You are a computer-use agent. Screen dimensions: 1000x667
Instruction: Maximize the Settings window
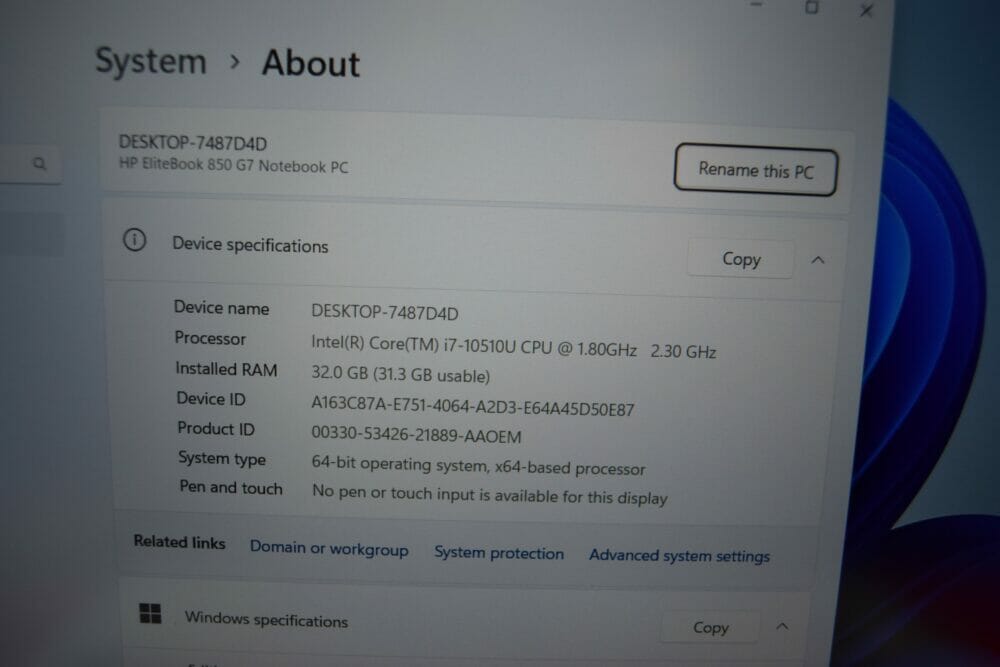(812, 7)
